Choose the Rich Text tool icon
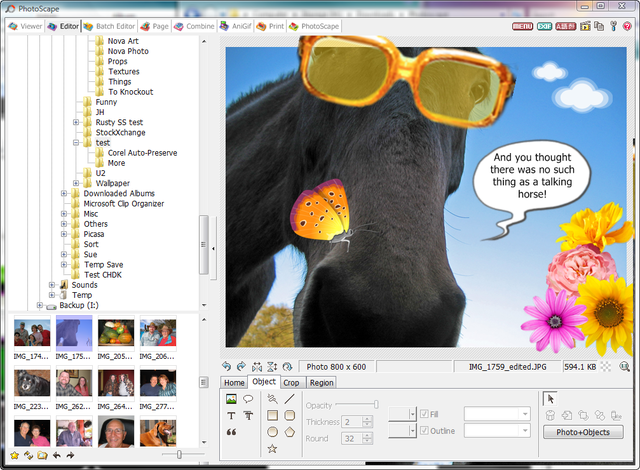Viewport: 640px width, 470px height. coord(248,415)
